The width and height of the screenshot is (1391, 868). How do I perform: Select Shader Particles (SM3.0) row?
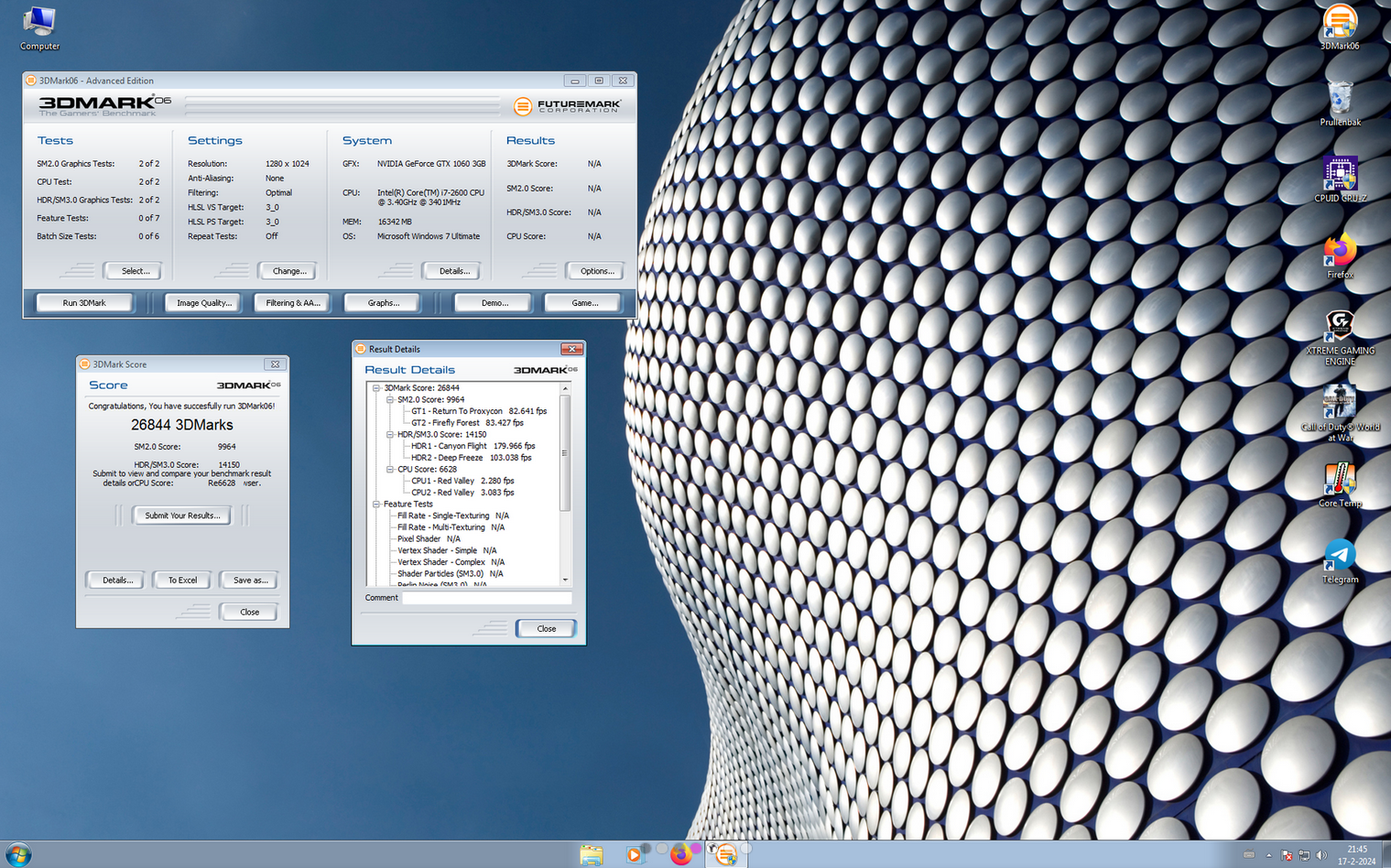point(451,574)
